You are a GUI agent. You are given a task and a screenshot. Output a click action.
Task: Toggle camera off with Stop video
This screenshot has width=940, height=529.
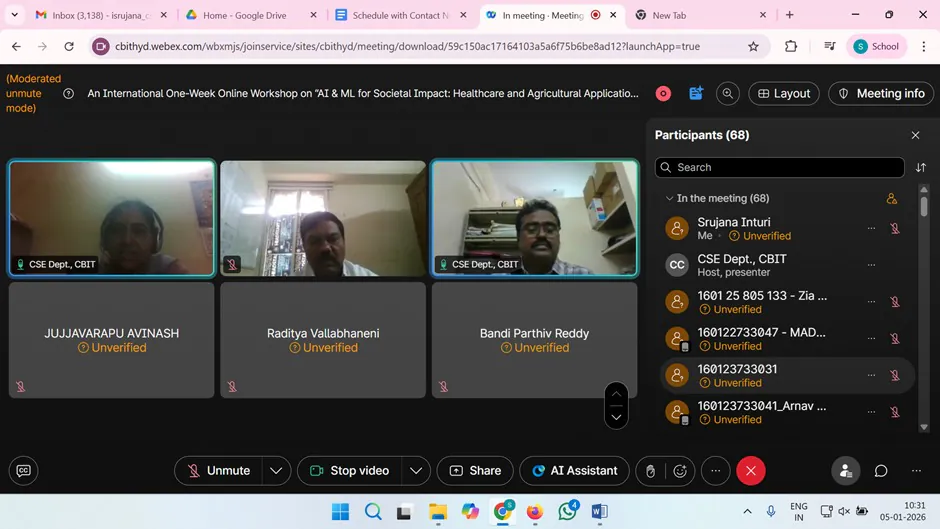348,471
